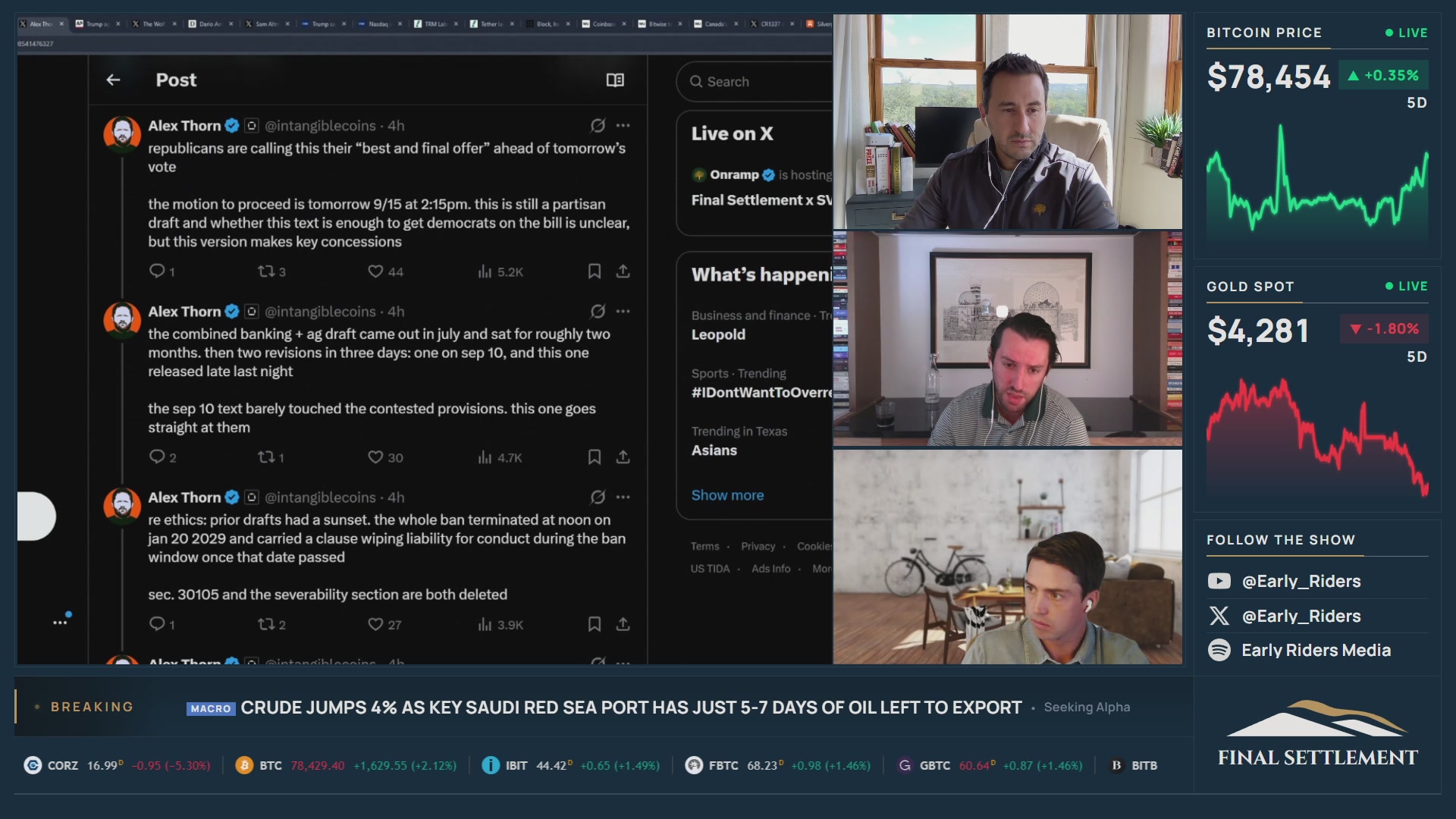Open the @intangiblecoins handle on the first post

point(320,125)
